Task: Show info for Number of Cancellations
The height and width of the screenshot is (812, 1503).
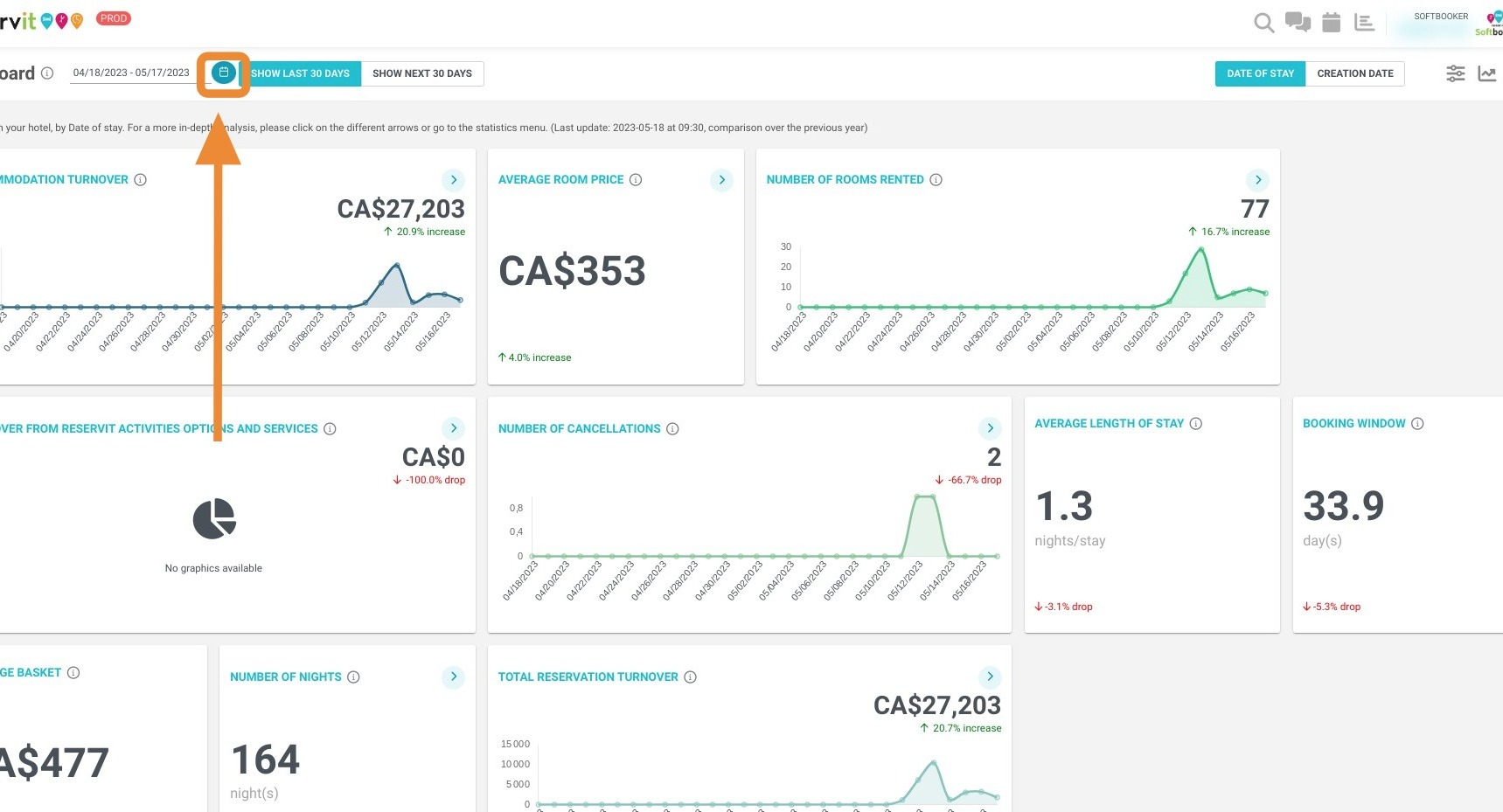Action: [672, 428]
